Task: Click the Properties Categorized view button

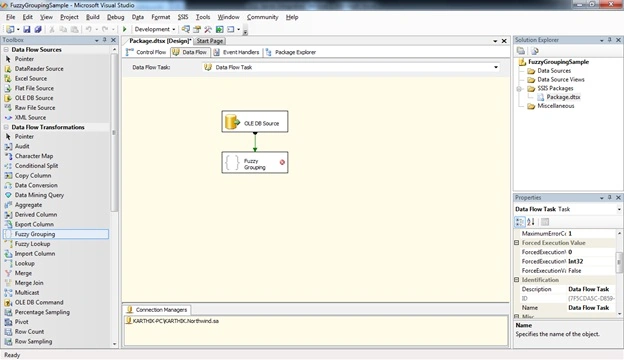Action: point(520,222)
